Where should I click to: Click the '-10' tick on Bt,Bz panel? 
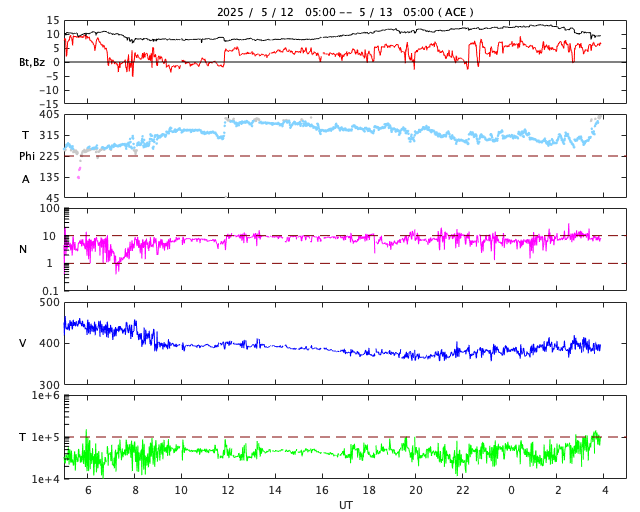coord(49,90)
